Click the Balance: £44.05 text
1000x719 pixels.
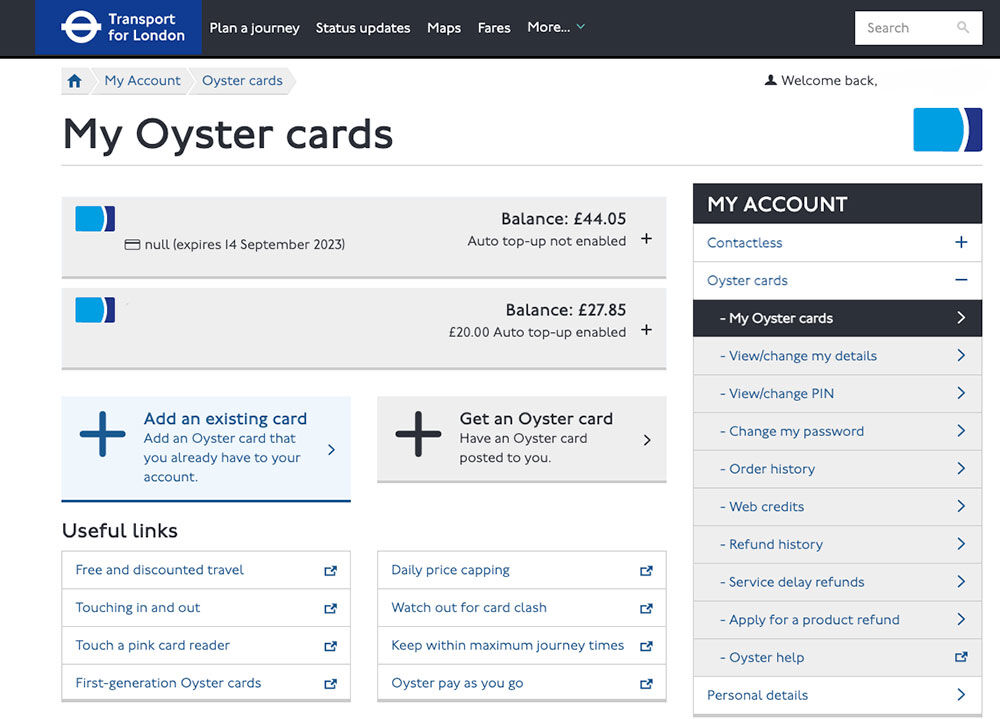[x=563, y=219]
